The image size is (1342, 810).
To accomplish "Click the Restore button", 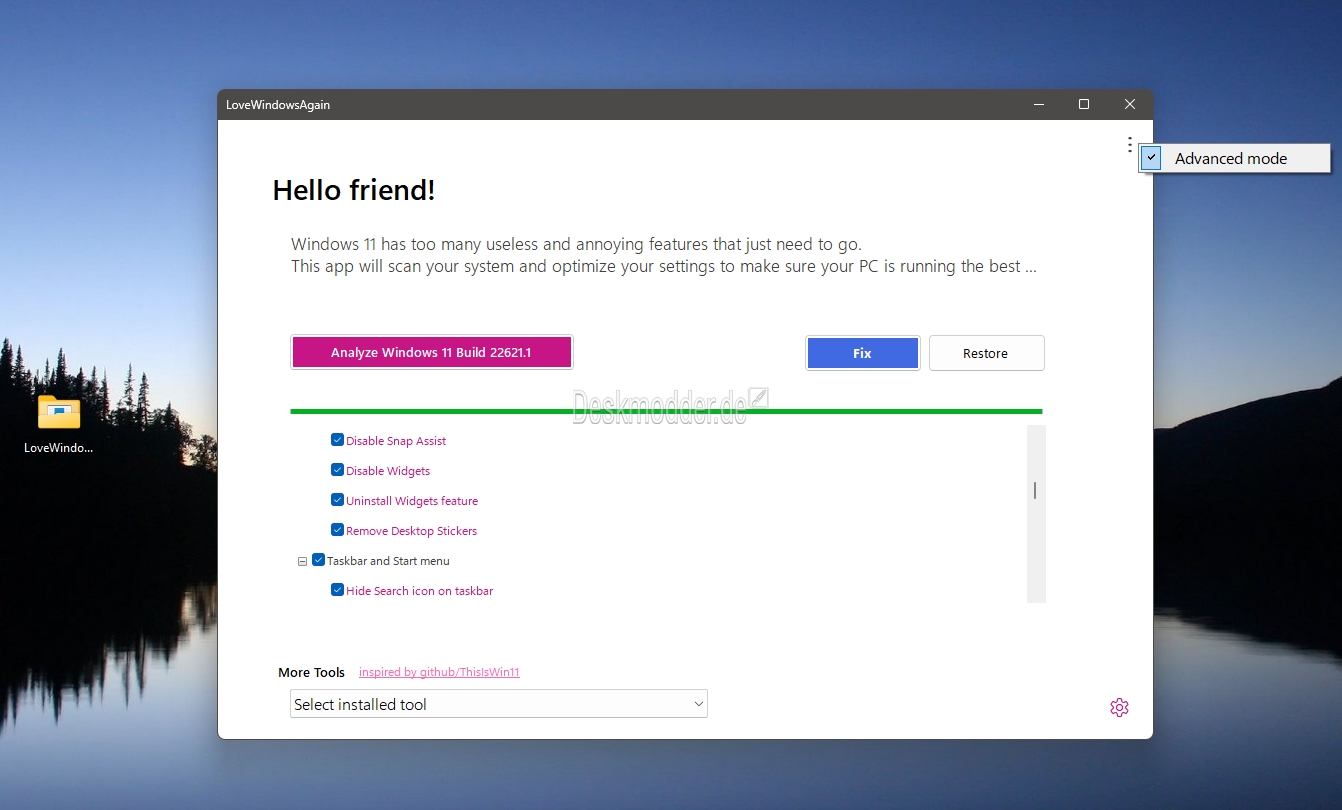I will 986,353.
